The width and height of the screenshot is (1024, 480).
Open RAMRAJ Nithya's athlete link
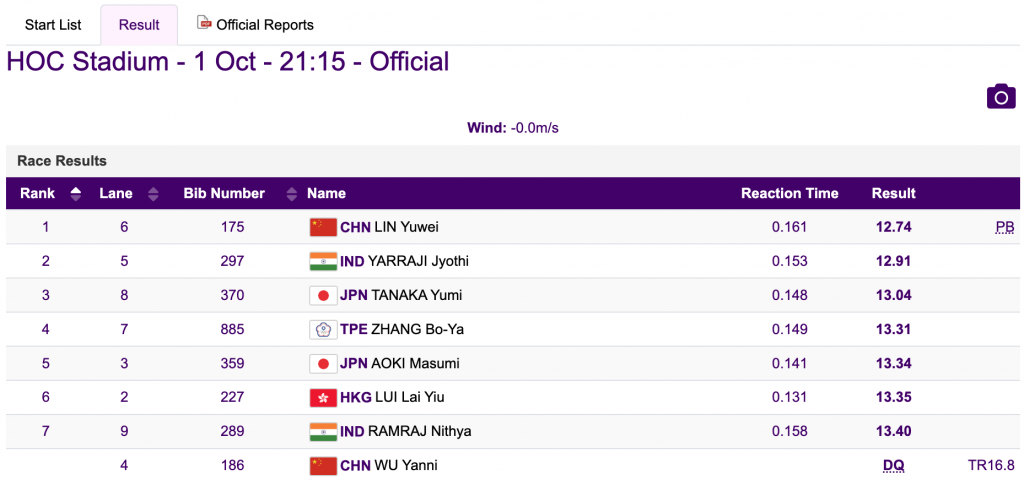tap(420, 431)
